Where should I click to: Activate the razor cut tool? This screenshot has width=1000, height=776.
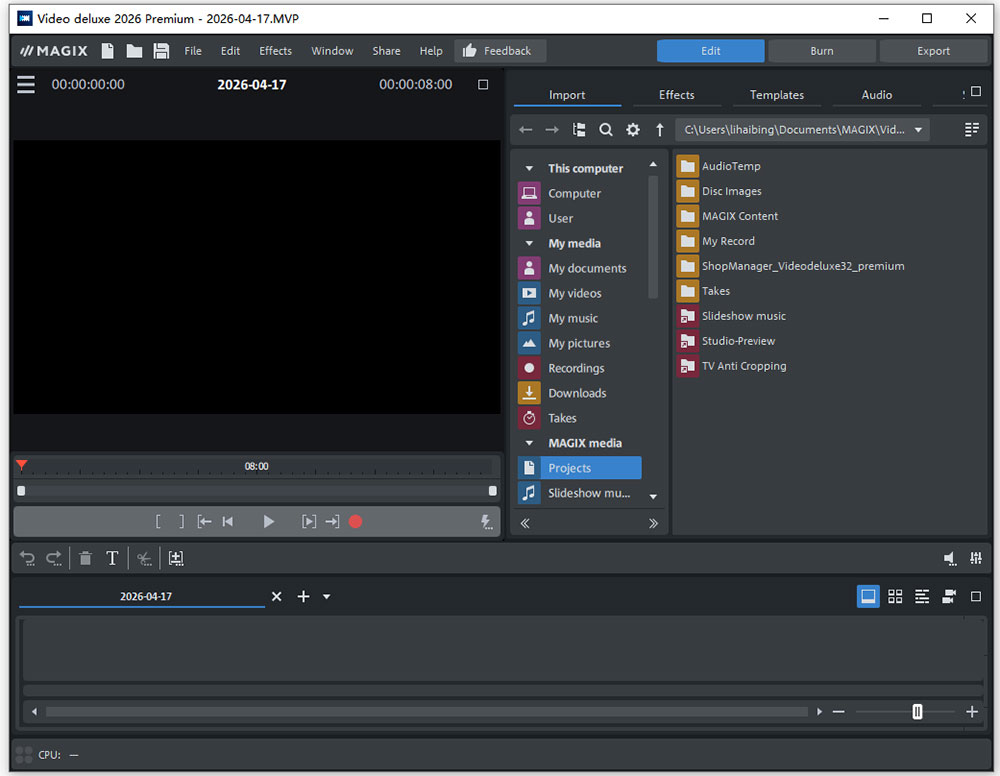point(145,558)
